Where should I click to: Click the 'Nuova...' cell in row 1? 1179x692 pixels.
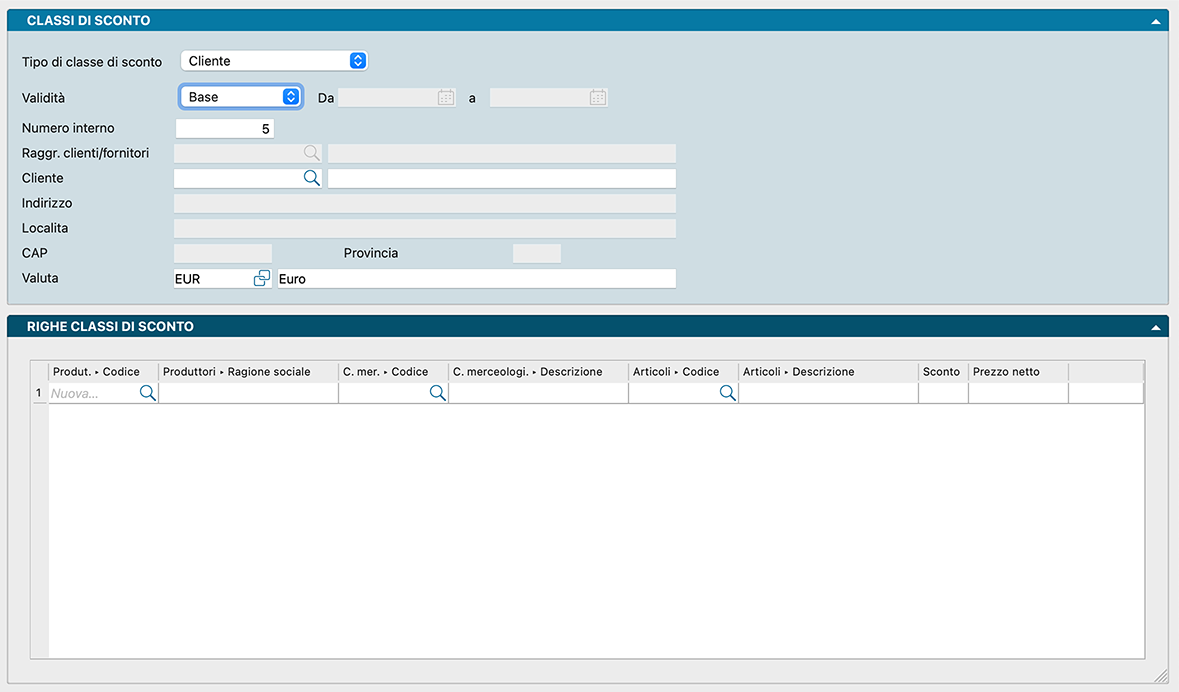93,394
